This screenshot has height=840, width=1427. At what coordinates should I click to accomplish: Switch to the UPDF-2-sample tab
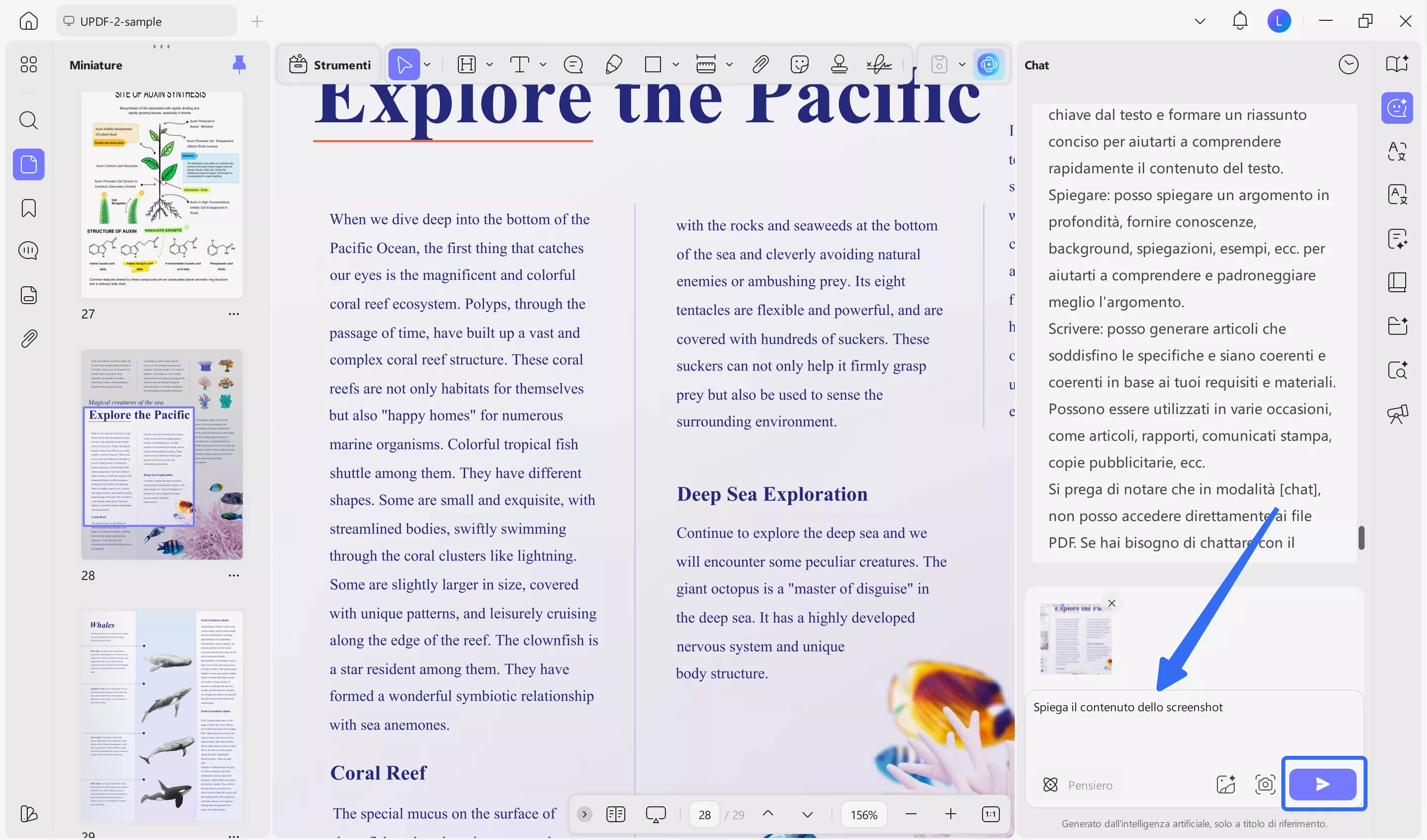coord(146,21)
